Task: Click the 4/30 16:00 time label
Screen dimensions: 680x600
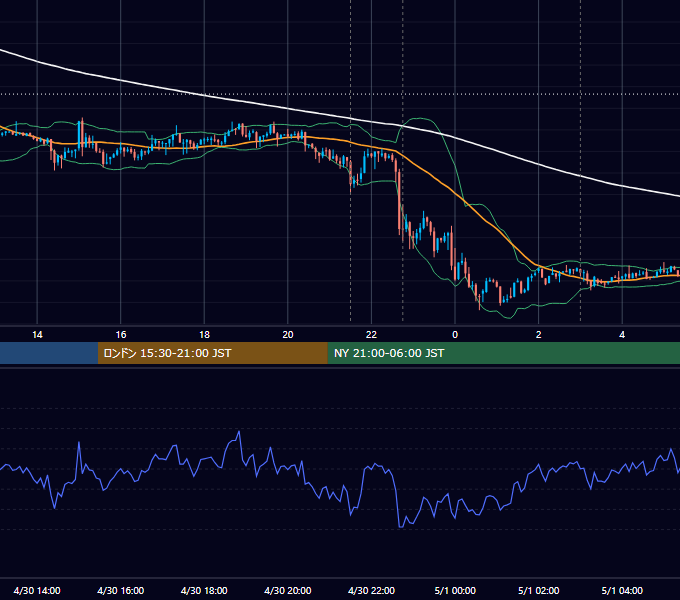Action: coord(121,590)
